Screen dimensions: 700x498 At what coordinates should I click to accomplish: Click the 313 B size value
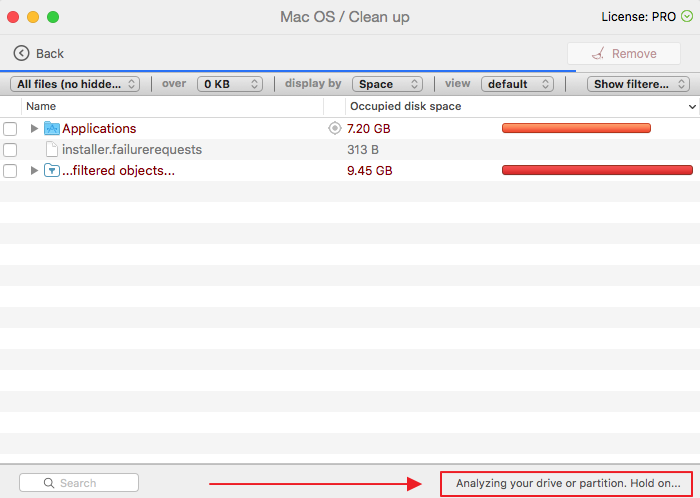click(363, 149)
